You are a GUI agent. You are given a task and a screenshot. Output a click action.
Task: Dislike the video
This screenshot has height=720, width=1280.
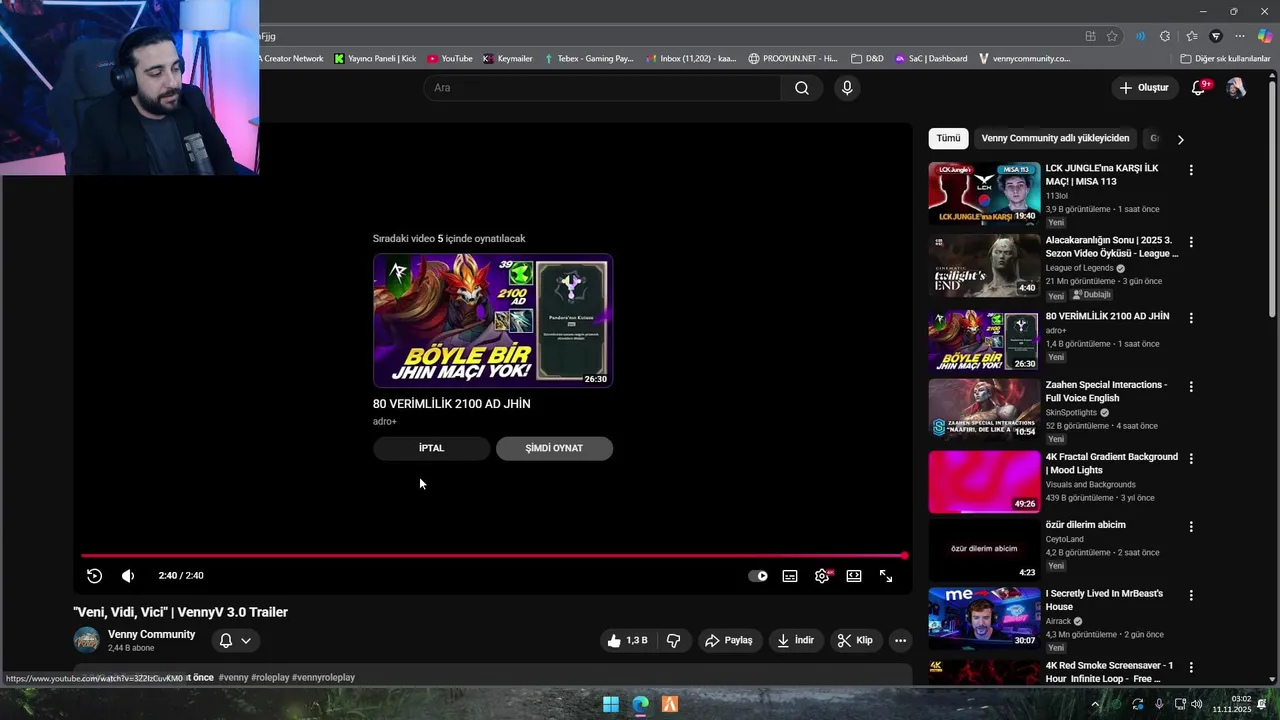(674, 641)
